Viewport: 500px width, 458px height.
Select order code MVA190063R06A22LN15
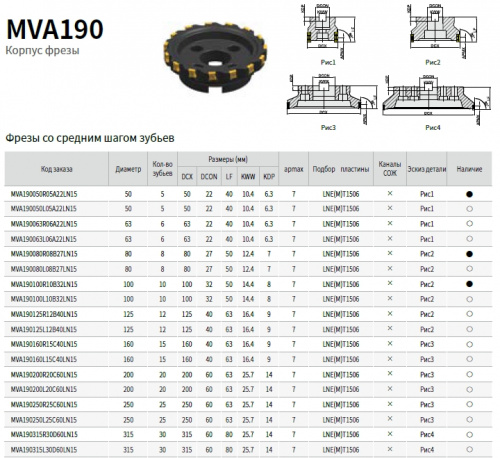pos(44,224)
